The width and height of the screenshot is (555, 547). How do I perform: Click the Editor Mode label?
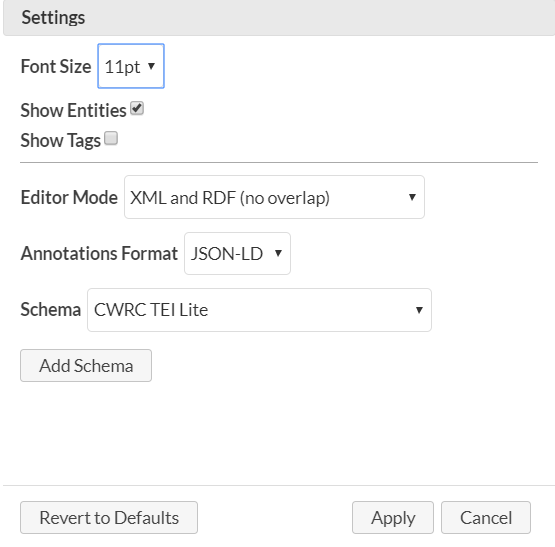[69, 197]
